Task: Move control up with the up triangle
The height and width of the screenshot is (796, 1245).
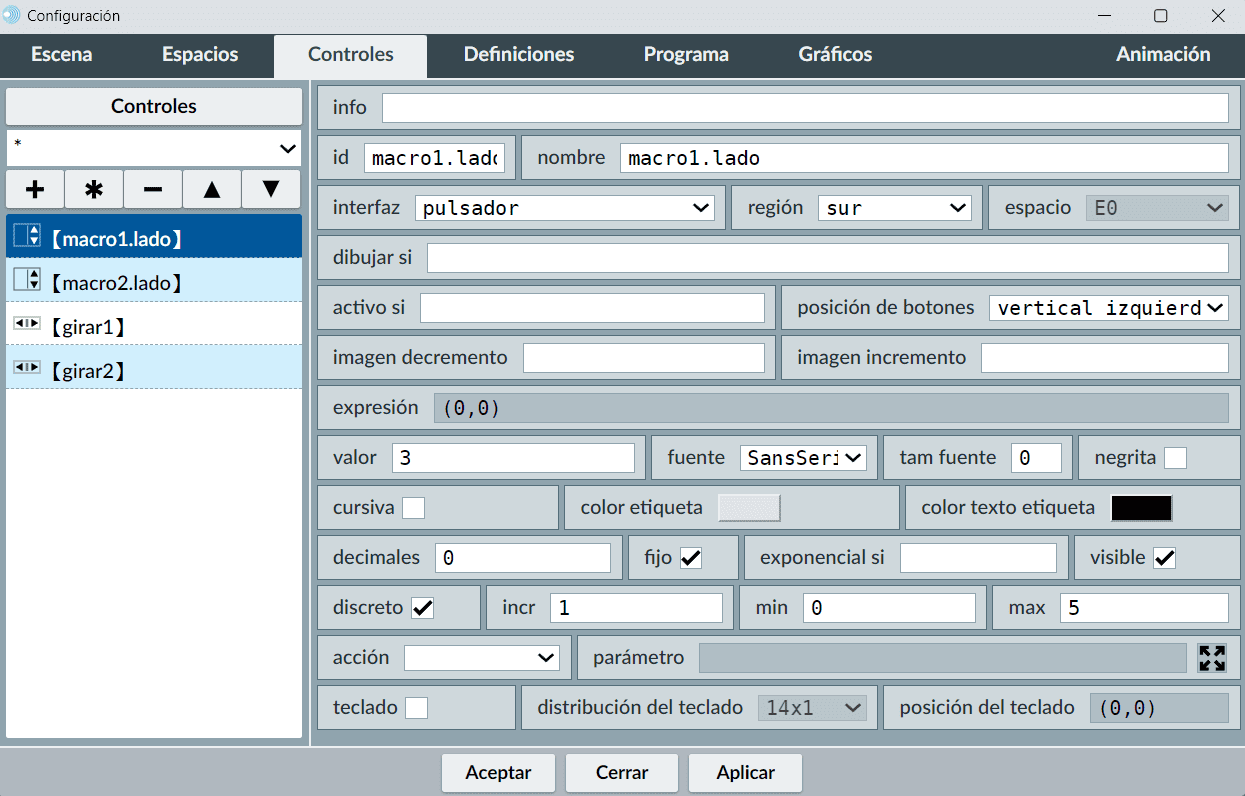Action: coord(212,189)
